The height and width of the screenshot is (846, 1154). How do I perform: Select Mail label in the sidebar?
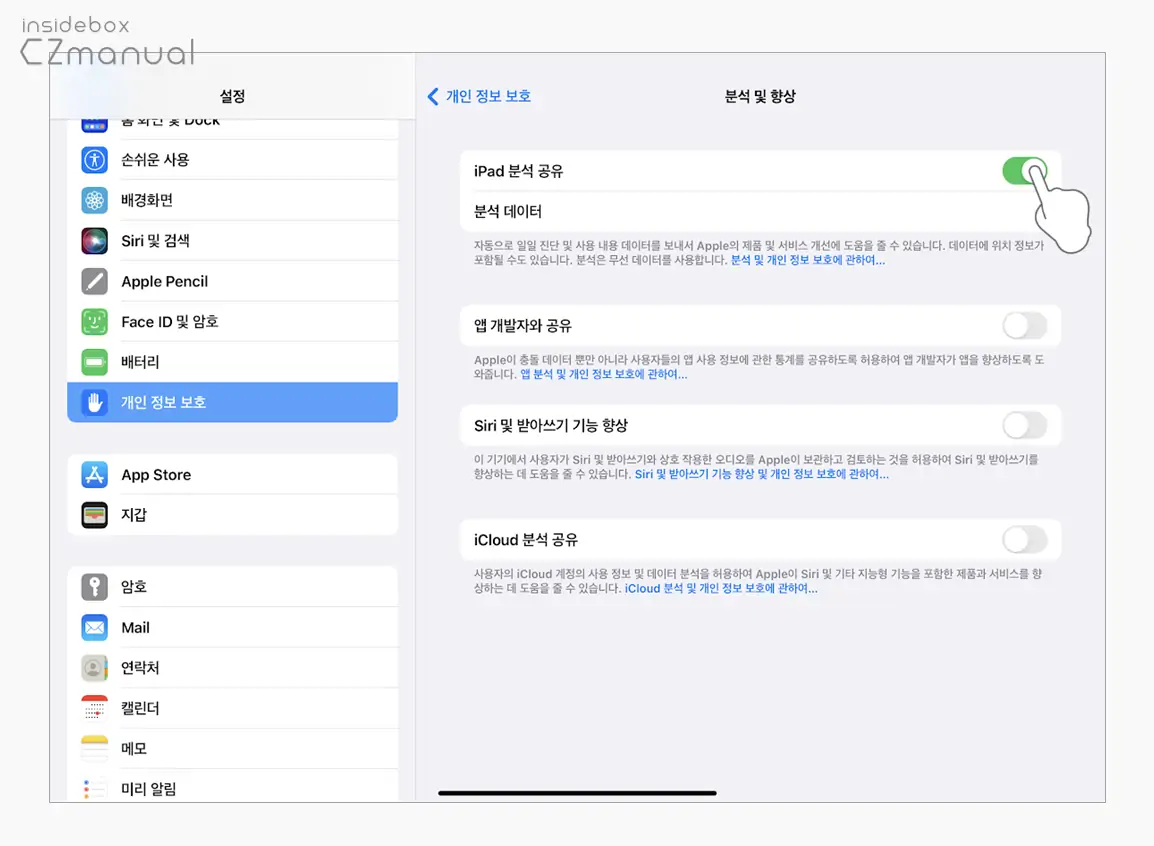point(135,628)
